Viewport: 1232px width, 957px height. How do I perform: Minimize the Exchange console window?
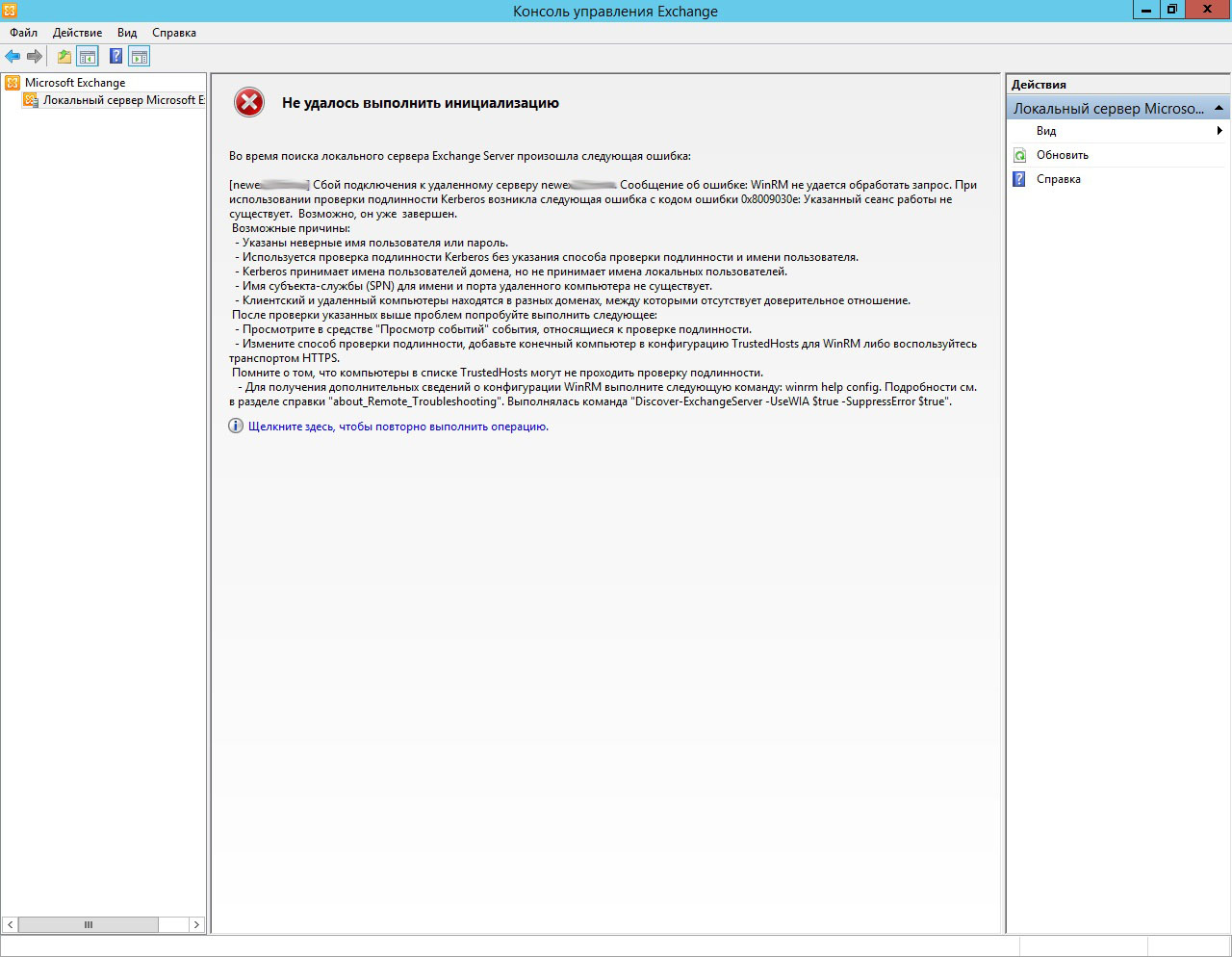click(1145, 10)
